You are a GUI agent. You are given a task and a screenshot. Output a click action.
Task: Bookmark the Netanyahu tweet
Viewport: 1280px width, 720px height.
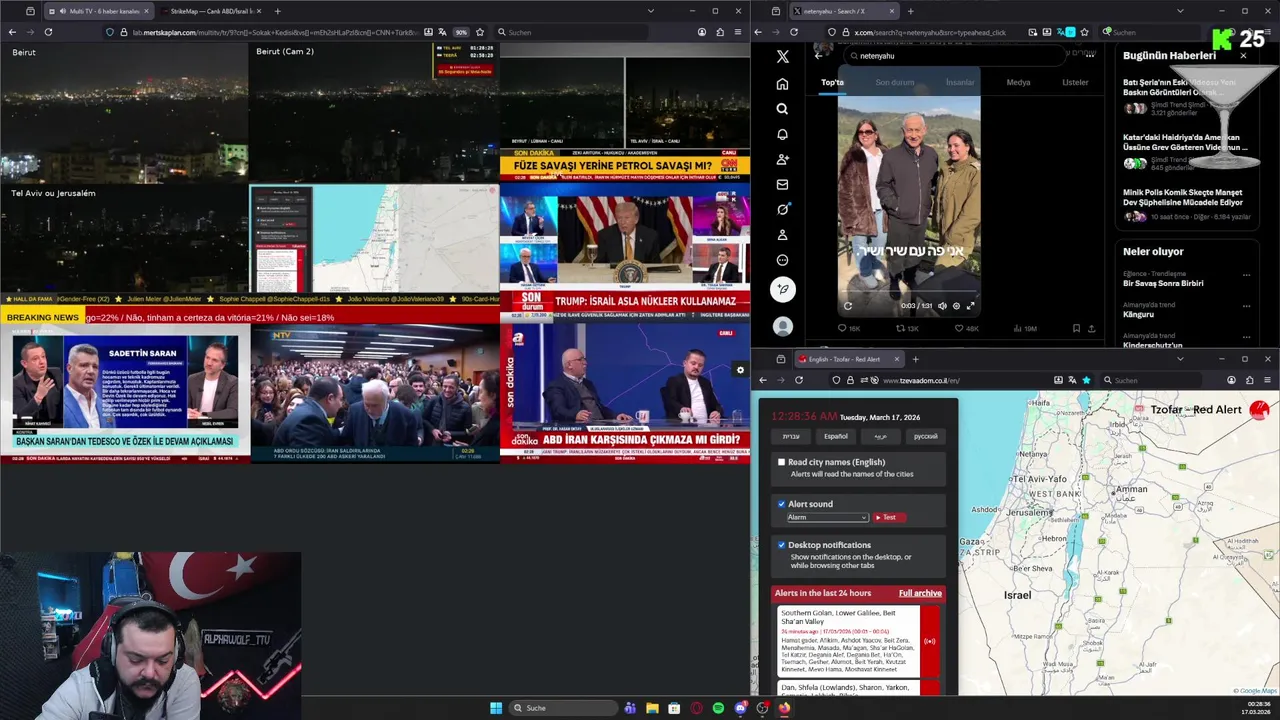coord(1076,328)
